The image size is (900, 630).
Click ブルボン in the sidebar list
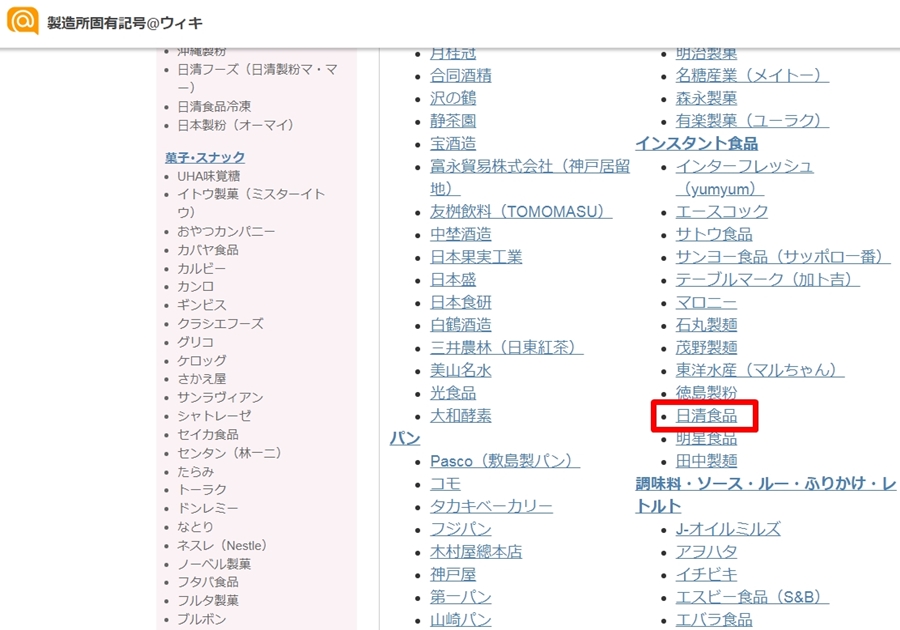[201, 619]
